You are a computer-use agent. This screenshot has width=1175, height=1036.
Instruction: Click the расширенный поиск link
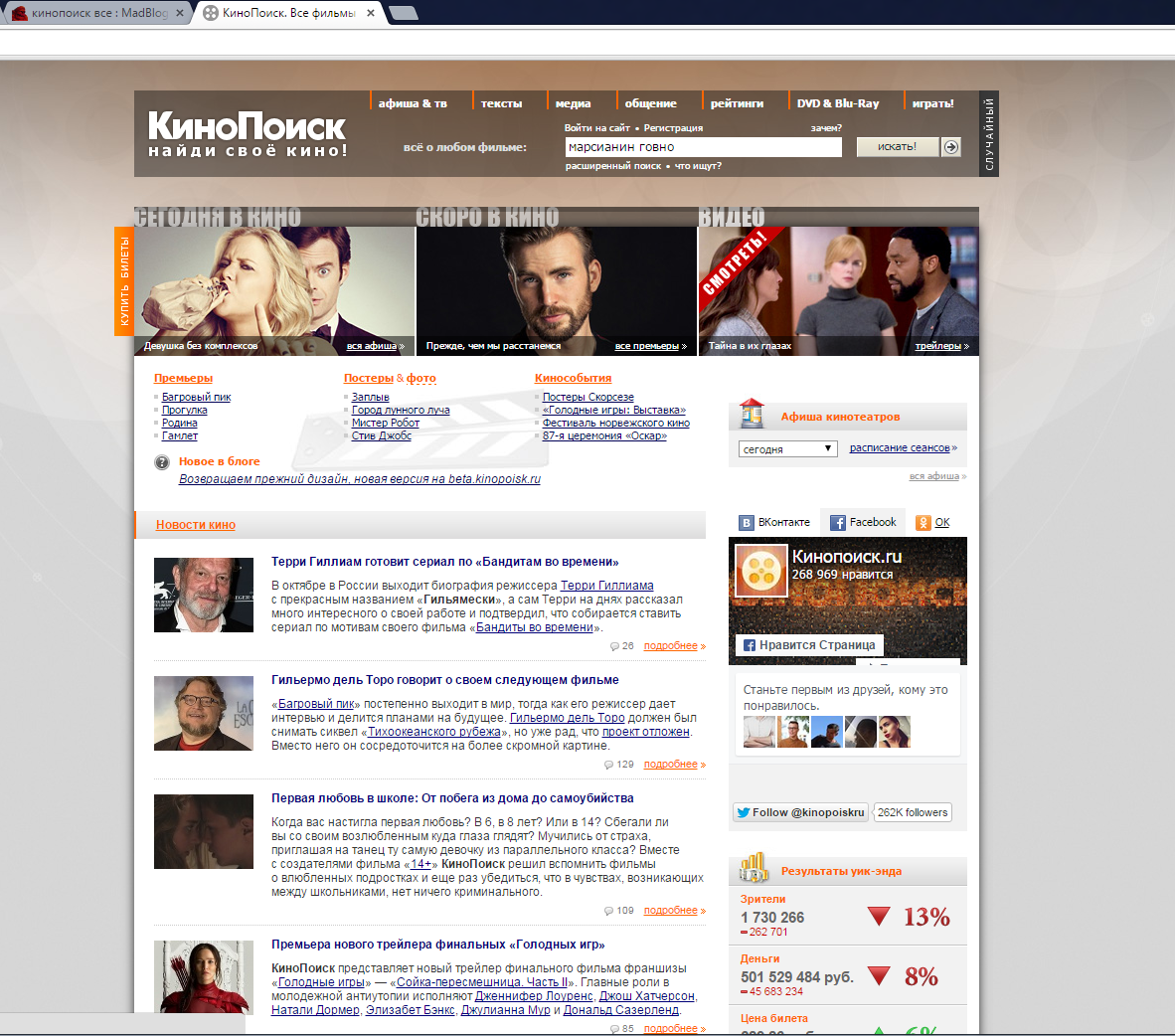pyautogui.click(x=613, y=166)
